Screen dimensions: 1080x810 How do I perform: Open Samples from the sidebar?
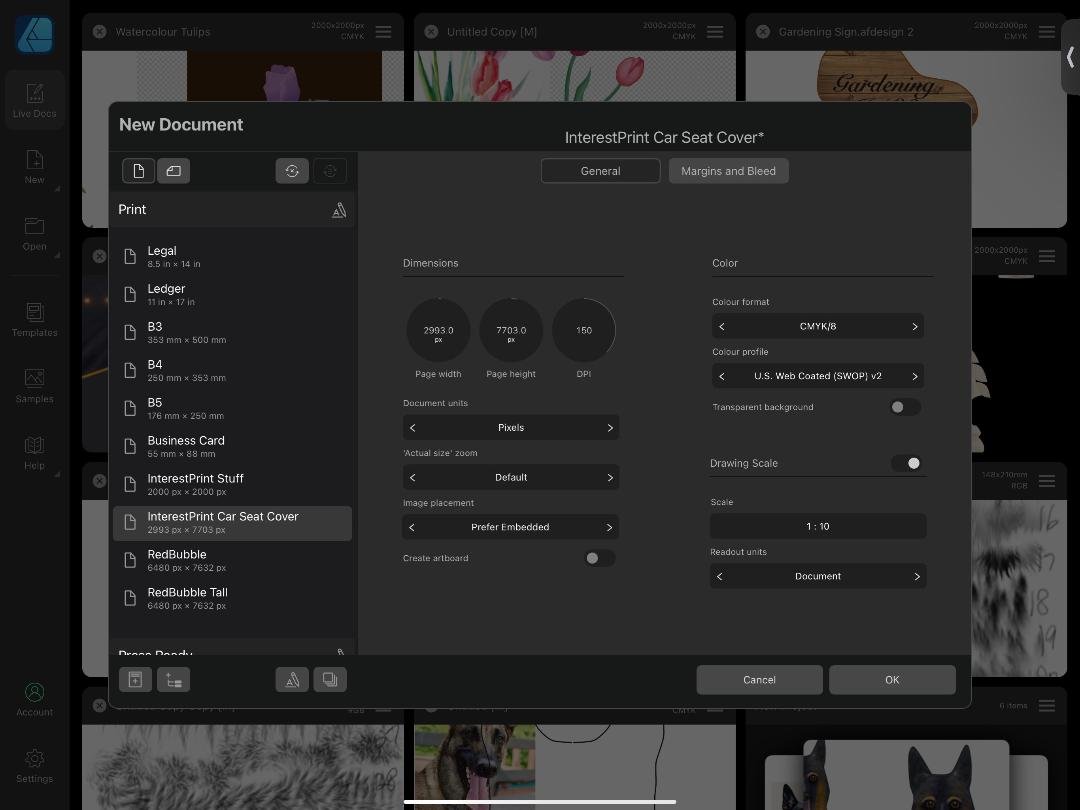pyautogui.click(x=35, y=386)
